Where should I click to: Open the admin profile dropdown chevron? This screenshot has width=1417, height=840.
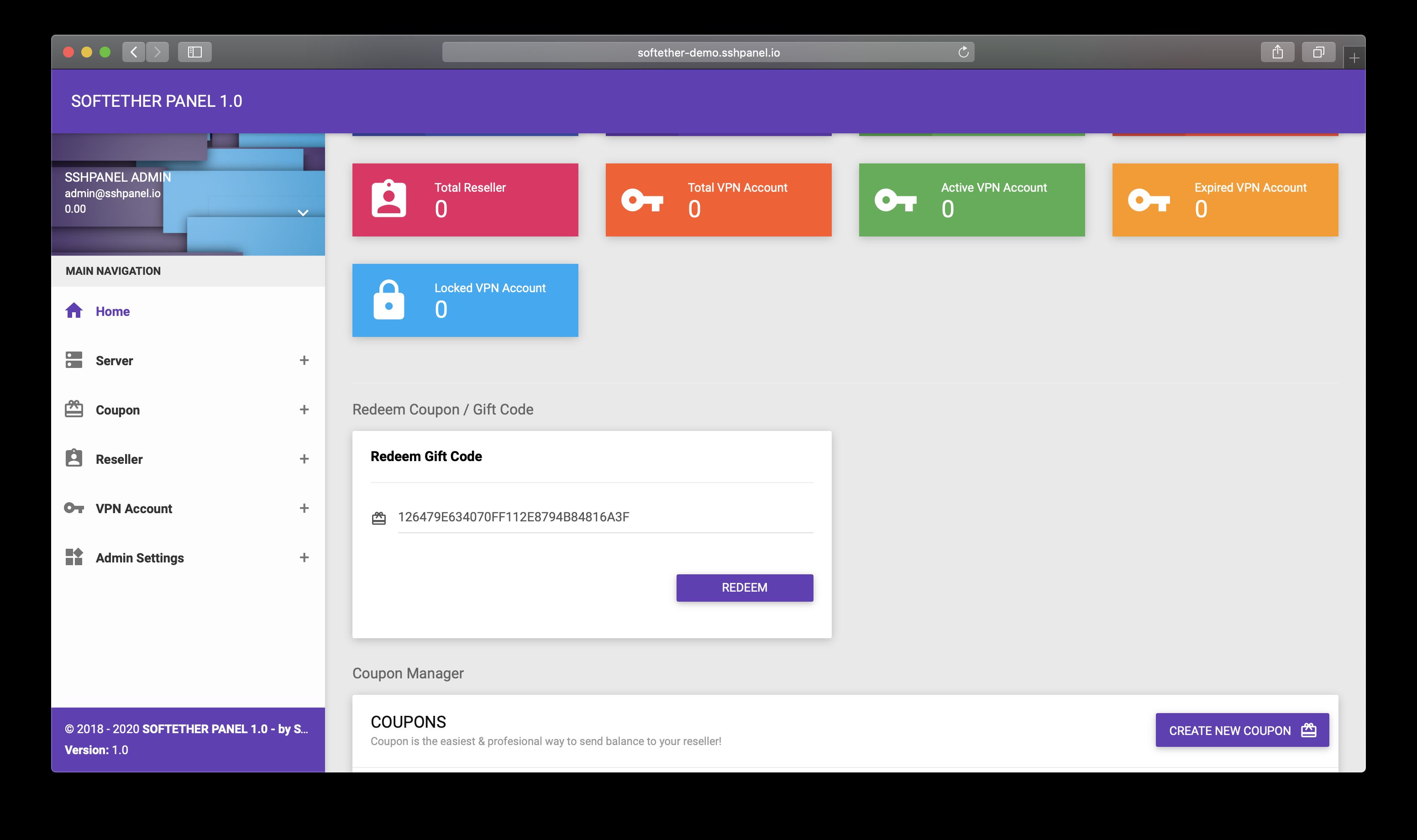pyautogui.click(x=303, y=213)
